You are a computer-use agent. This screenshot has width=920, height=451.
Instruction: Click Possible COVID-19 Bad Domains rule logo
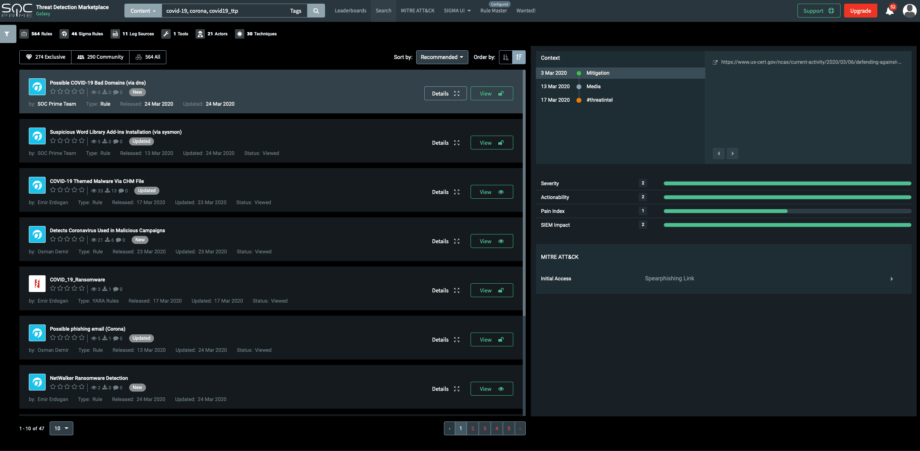(37, 87)
